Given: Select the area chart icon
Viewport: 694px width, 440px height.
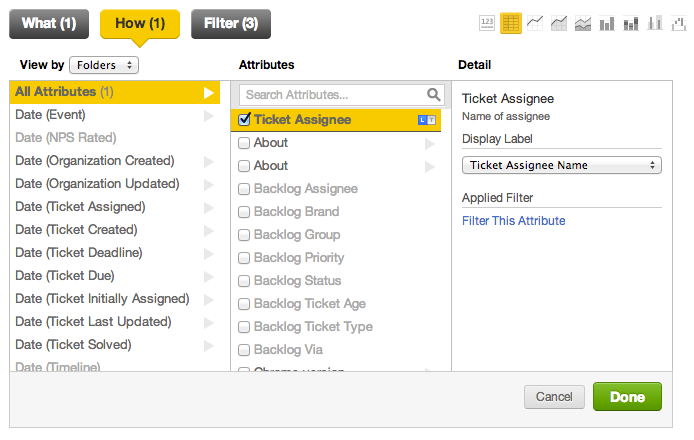Looking at the screenshot, I should click(560, 22).
